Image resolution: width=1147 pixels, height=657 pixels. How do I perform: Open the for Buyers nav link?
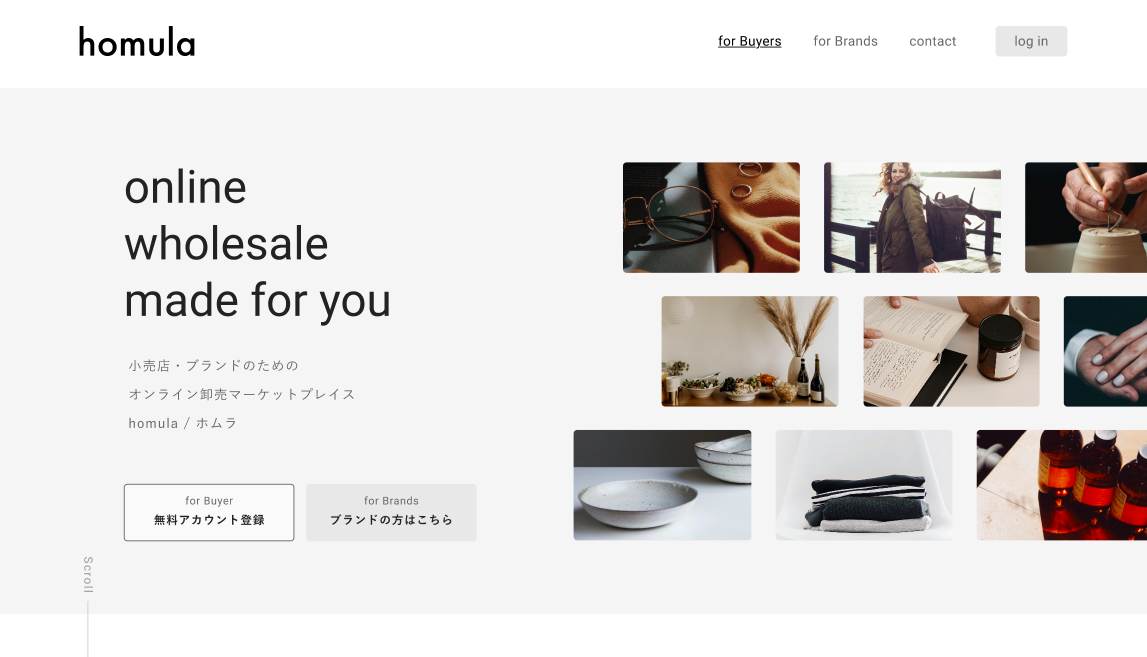tap(749, 42)
